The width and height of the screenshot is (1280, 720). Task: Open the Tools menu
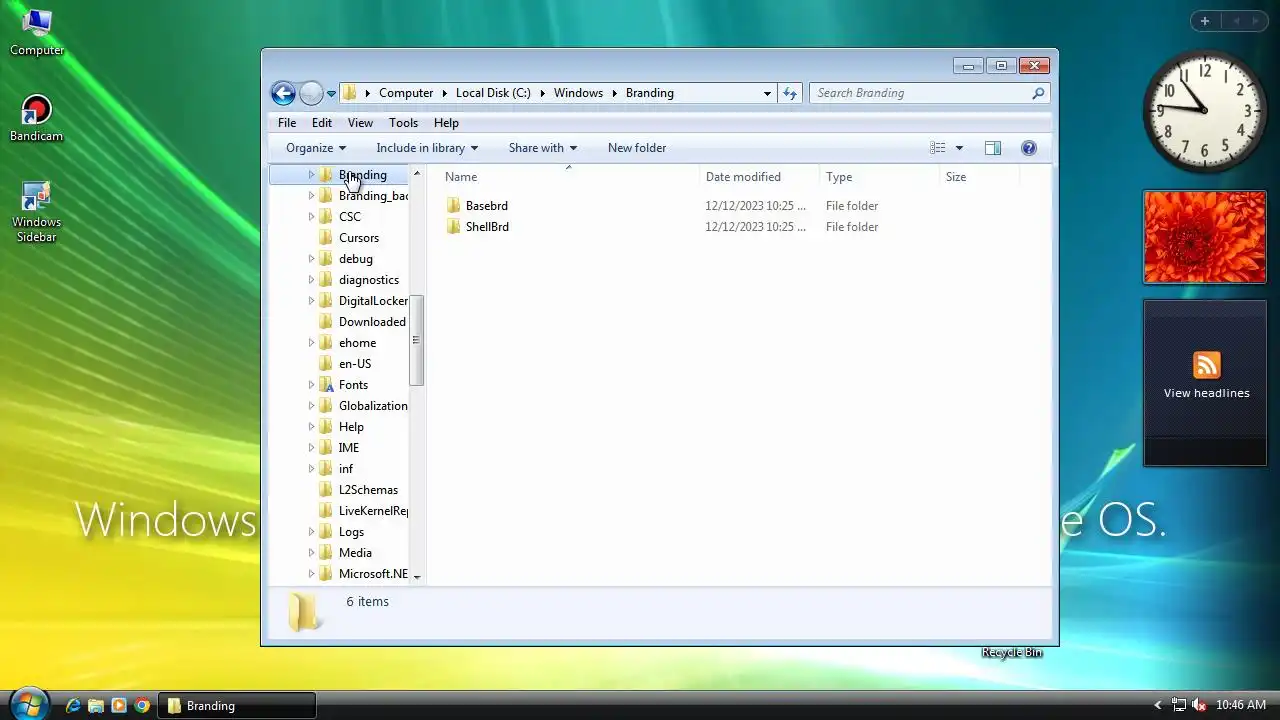(x=403, y=123)
